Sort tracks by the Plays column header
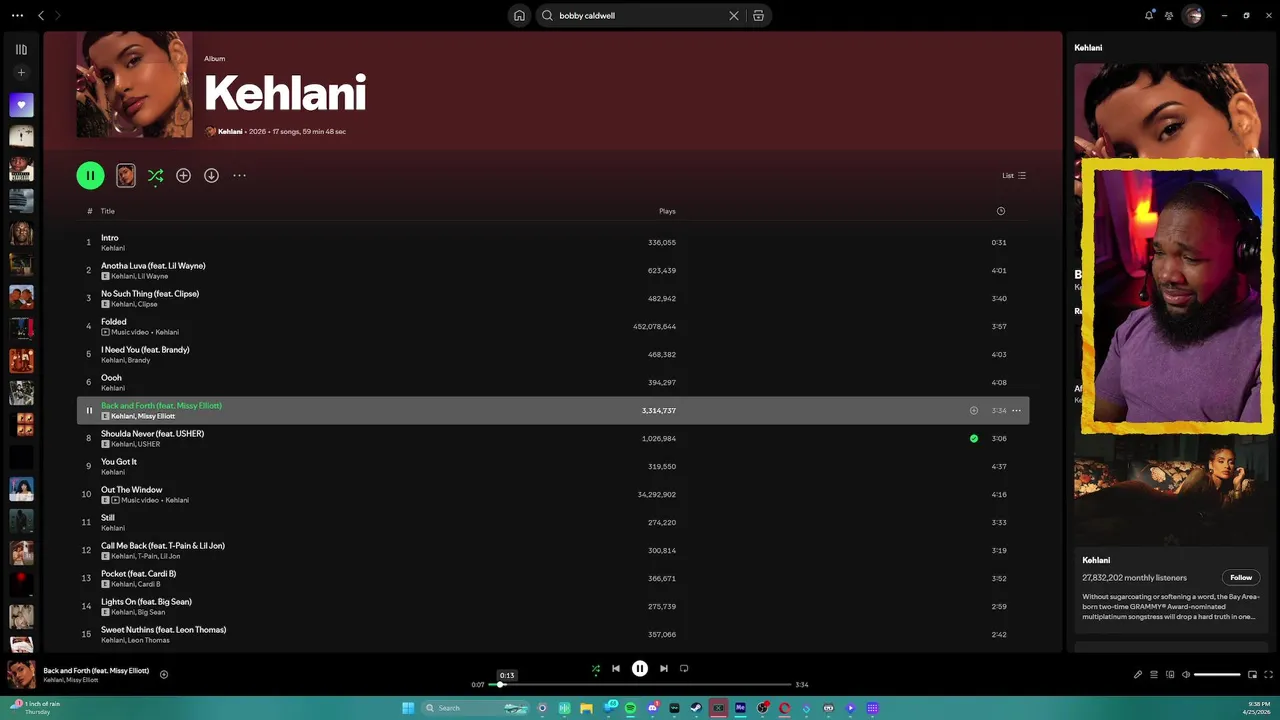1280x720 pixels. coord(667,211)
